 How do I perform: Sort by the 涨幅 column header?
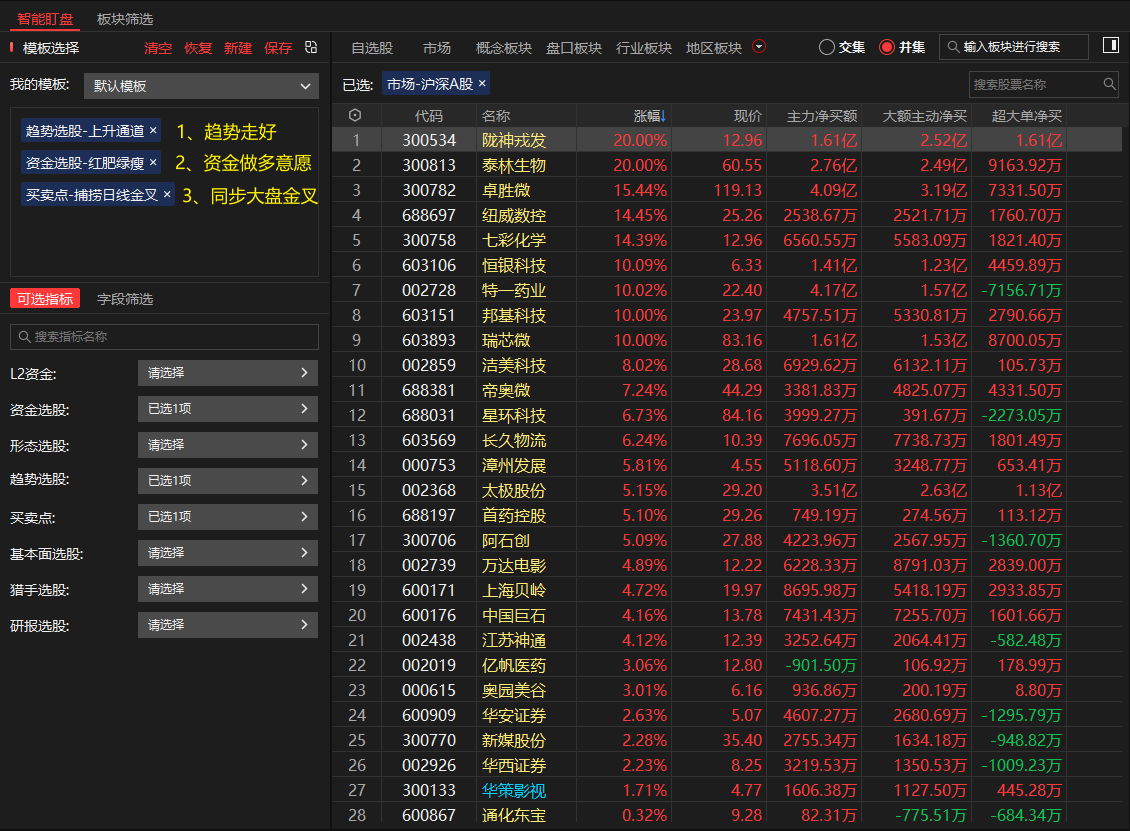[x=649, y=116]
